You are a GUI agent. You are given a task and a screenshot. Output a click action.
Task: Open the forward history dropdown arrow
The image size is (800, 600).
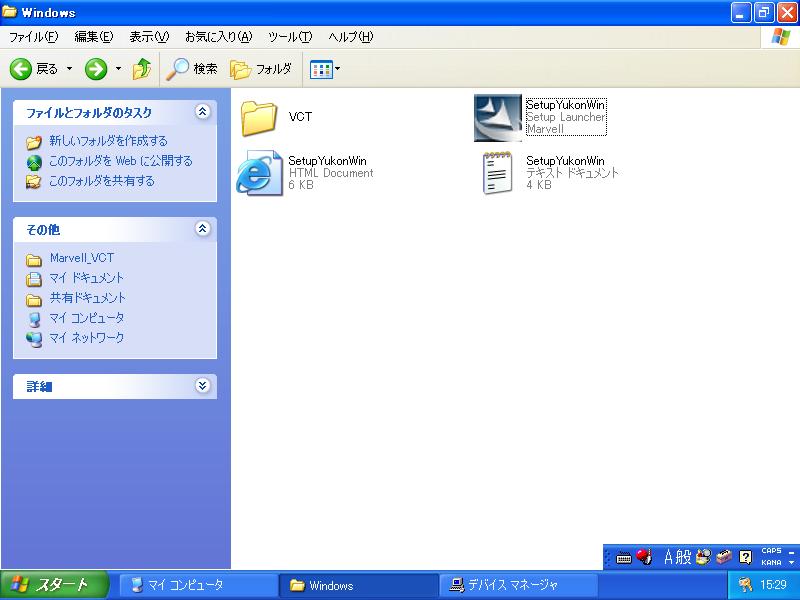click(x=118, y=69)
